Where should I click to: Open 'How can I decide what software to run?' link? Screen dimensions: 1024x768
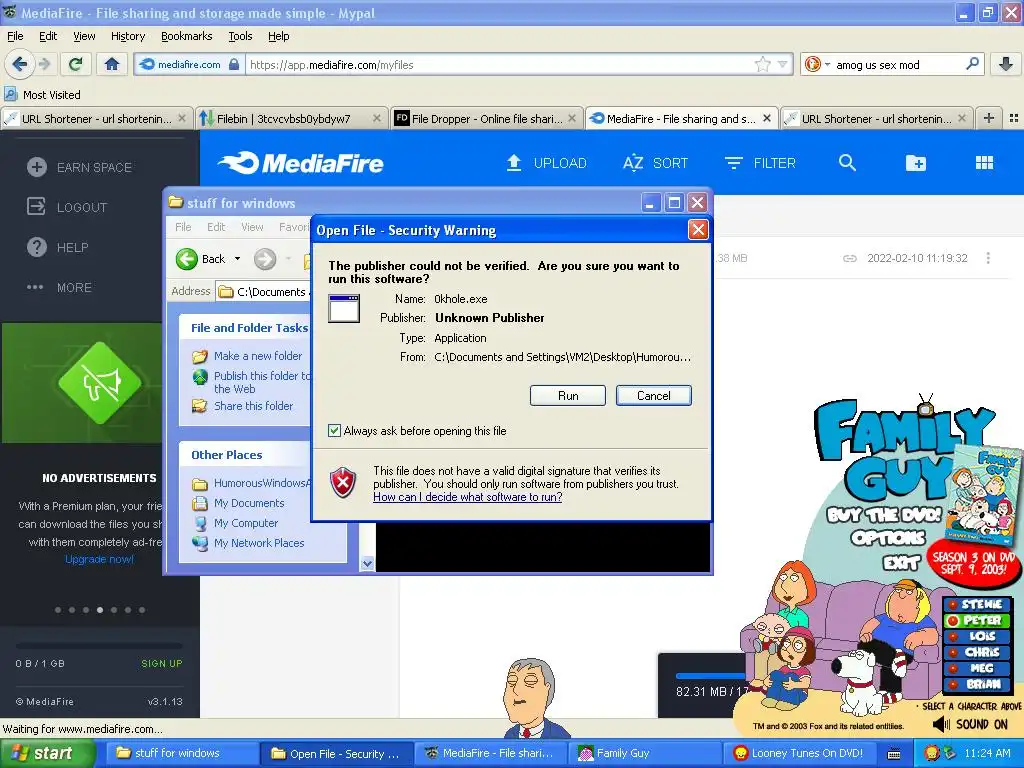click(x=468, y=497)
